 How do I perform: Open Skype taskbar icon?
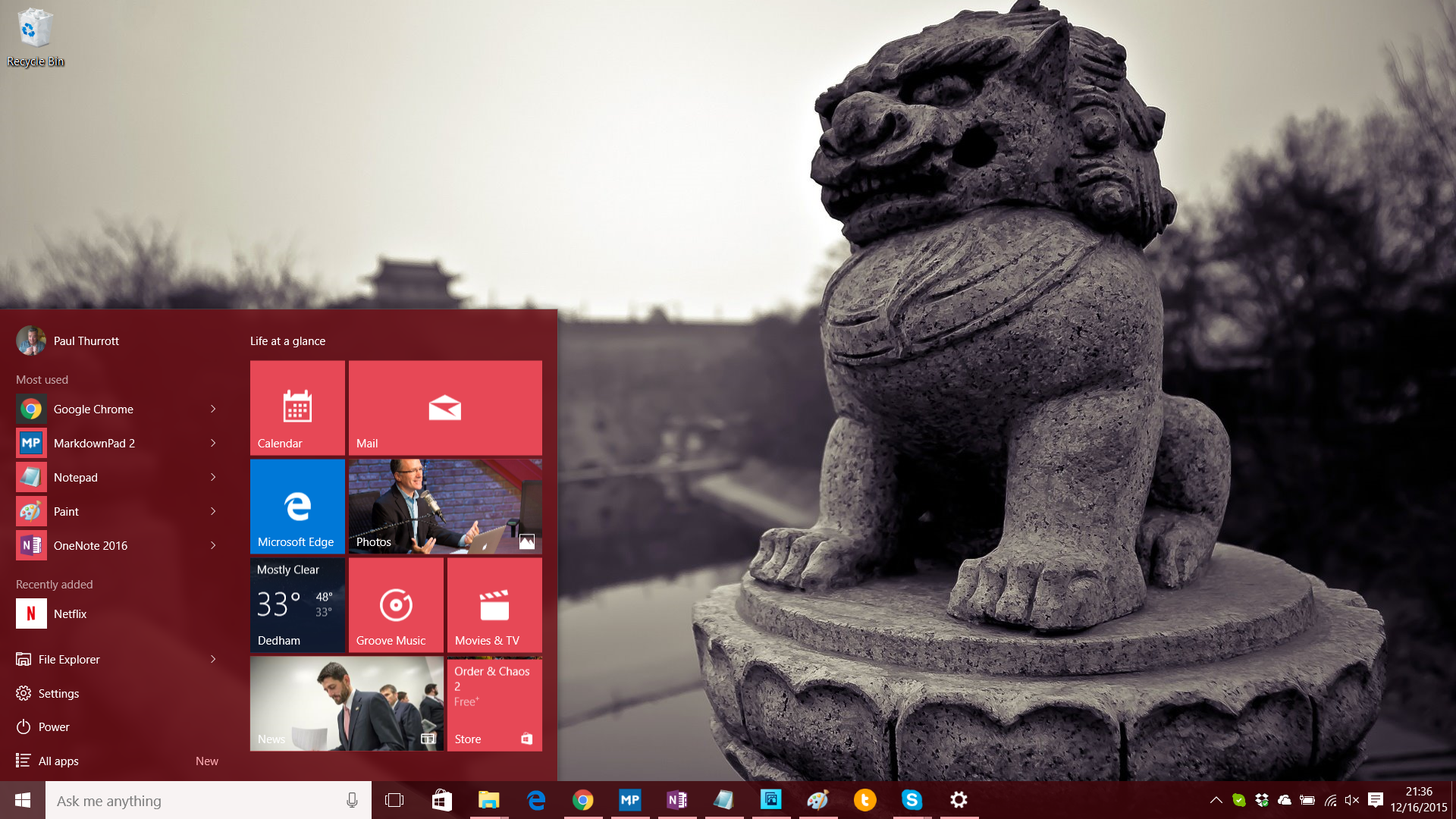910,799
